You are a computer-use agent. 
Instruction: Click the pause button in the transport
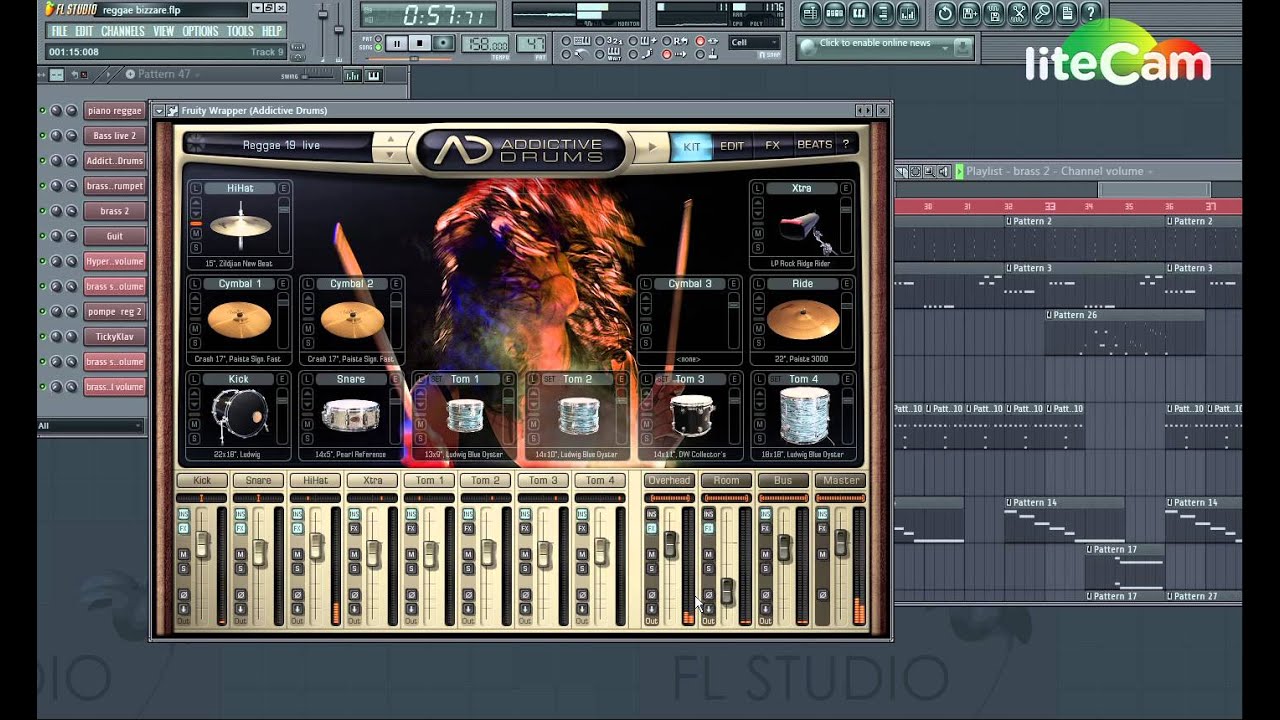(x=397, y=43)
